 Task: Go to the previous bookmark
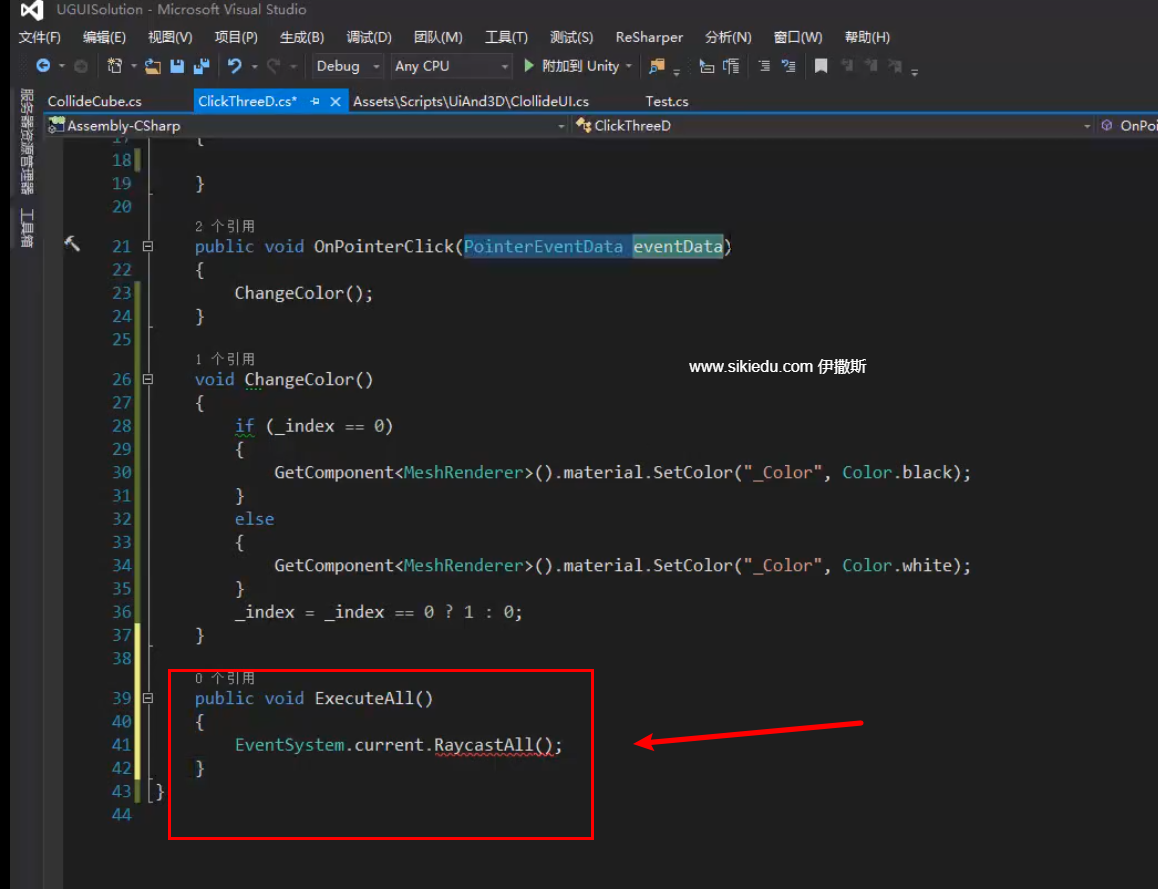(847, 66)
